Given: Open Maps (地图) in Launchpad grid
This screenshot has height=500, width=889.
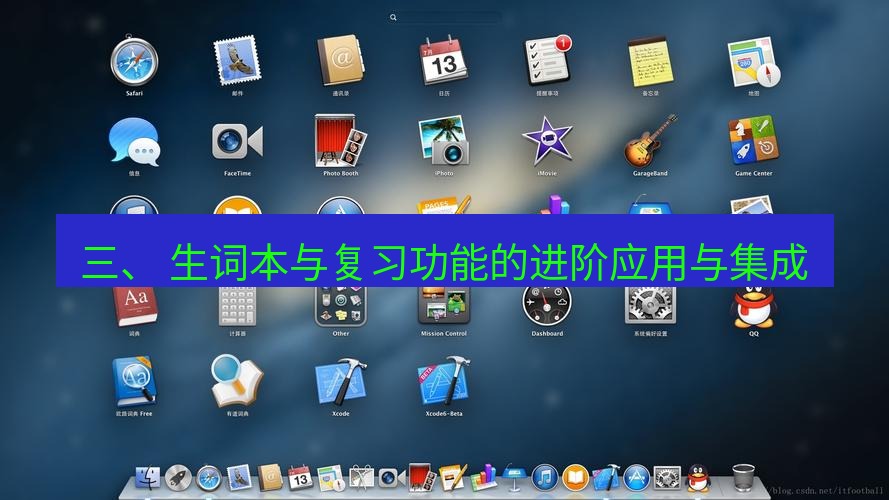Looking at the screenshot, I should click(753, 61).
